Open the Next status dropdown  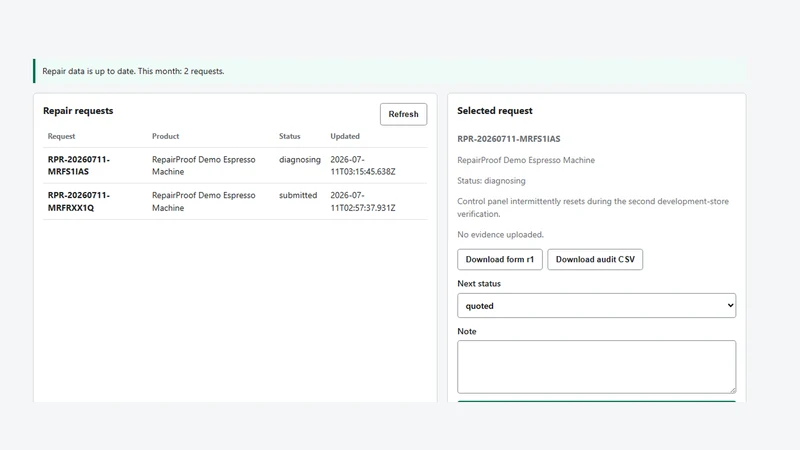click(x=596, y=306)
